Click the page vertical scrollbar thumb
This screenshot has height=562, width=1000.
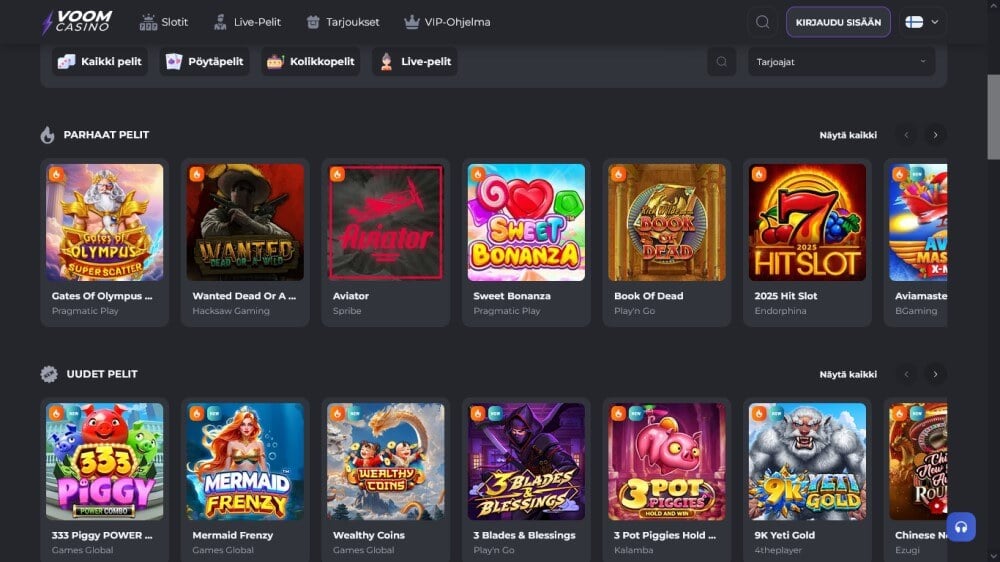[994, 117]
